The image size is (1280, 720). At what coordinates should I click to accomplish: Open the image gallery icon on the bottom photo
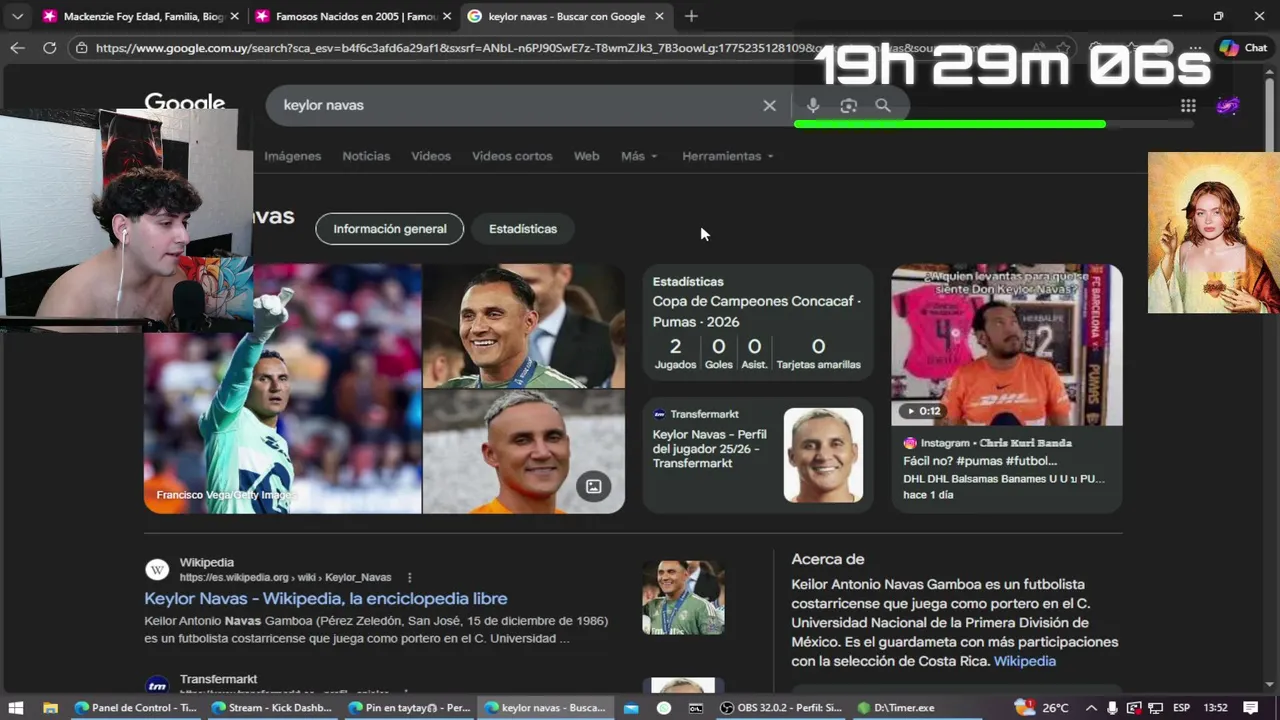[x=593, y=486]
